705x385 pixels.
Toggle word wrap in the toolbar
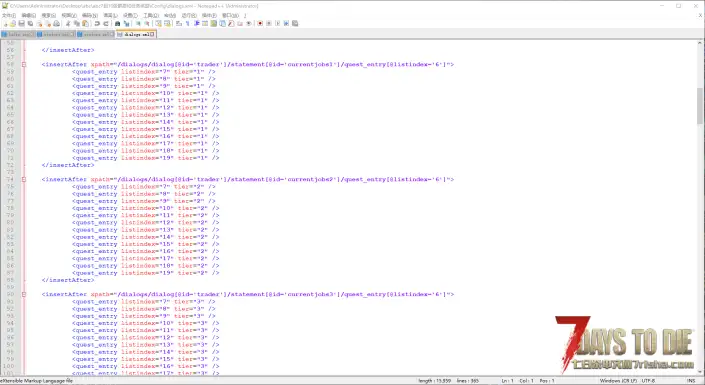click(x=179, y=23)
